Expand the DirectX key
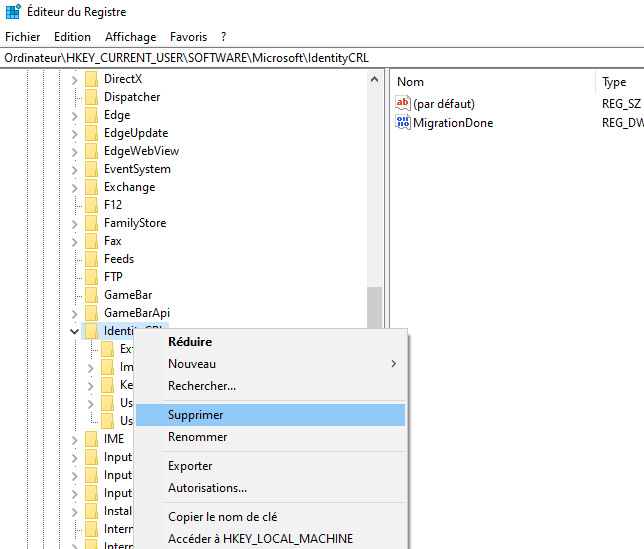Screen dimensions: 644x549 tap(74, 80)
